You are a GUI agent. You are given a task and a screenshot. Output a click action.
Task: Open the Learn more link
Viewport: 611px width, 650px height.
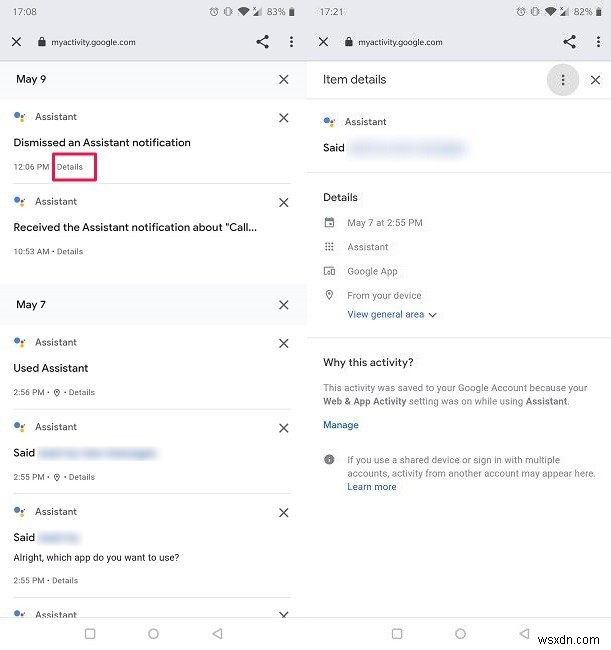[x=372, y=487]
